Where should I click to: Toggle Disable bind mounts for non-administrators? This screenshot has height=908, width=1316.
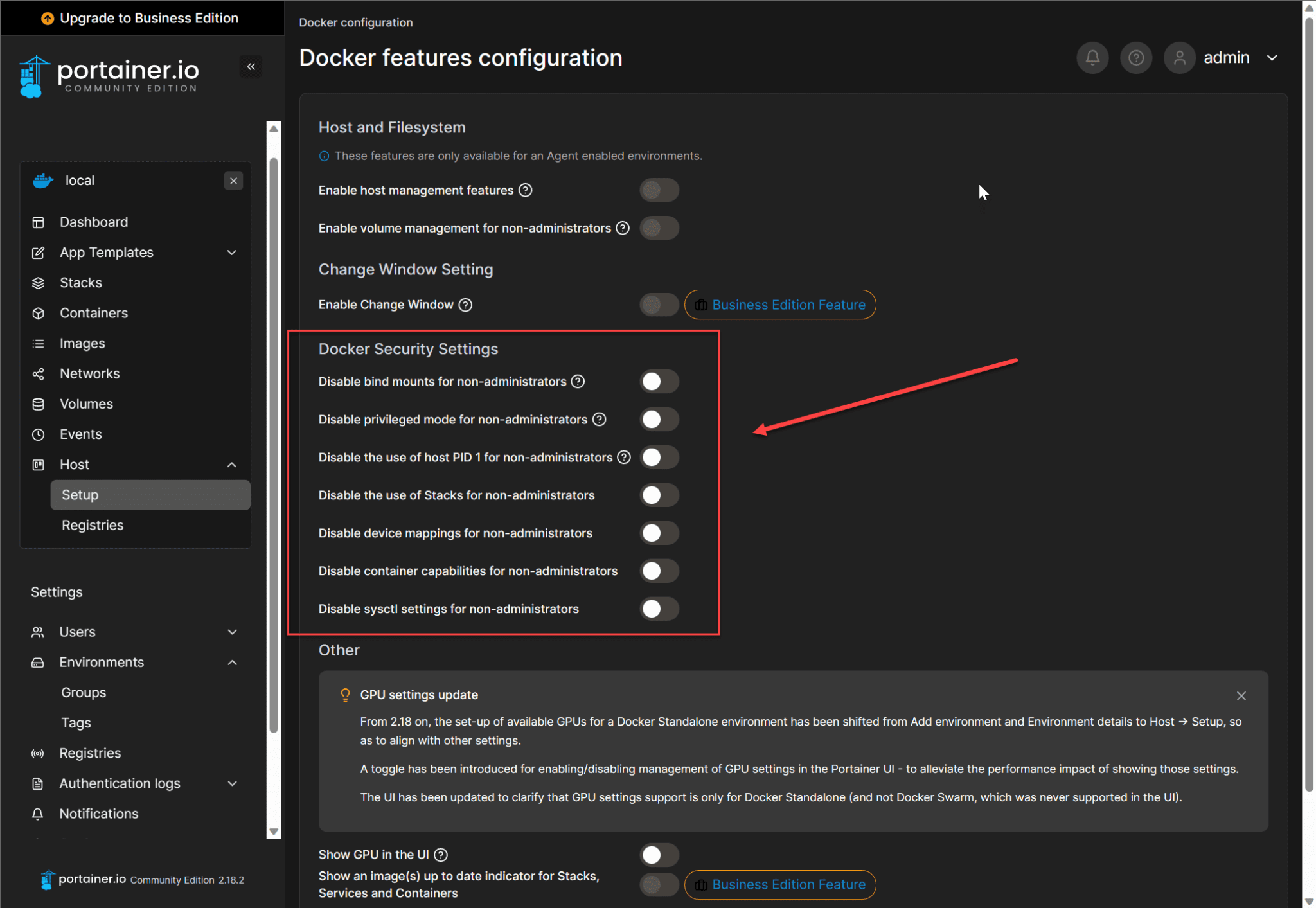coord(659,381)
